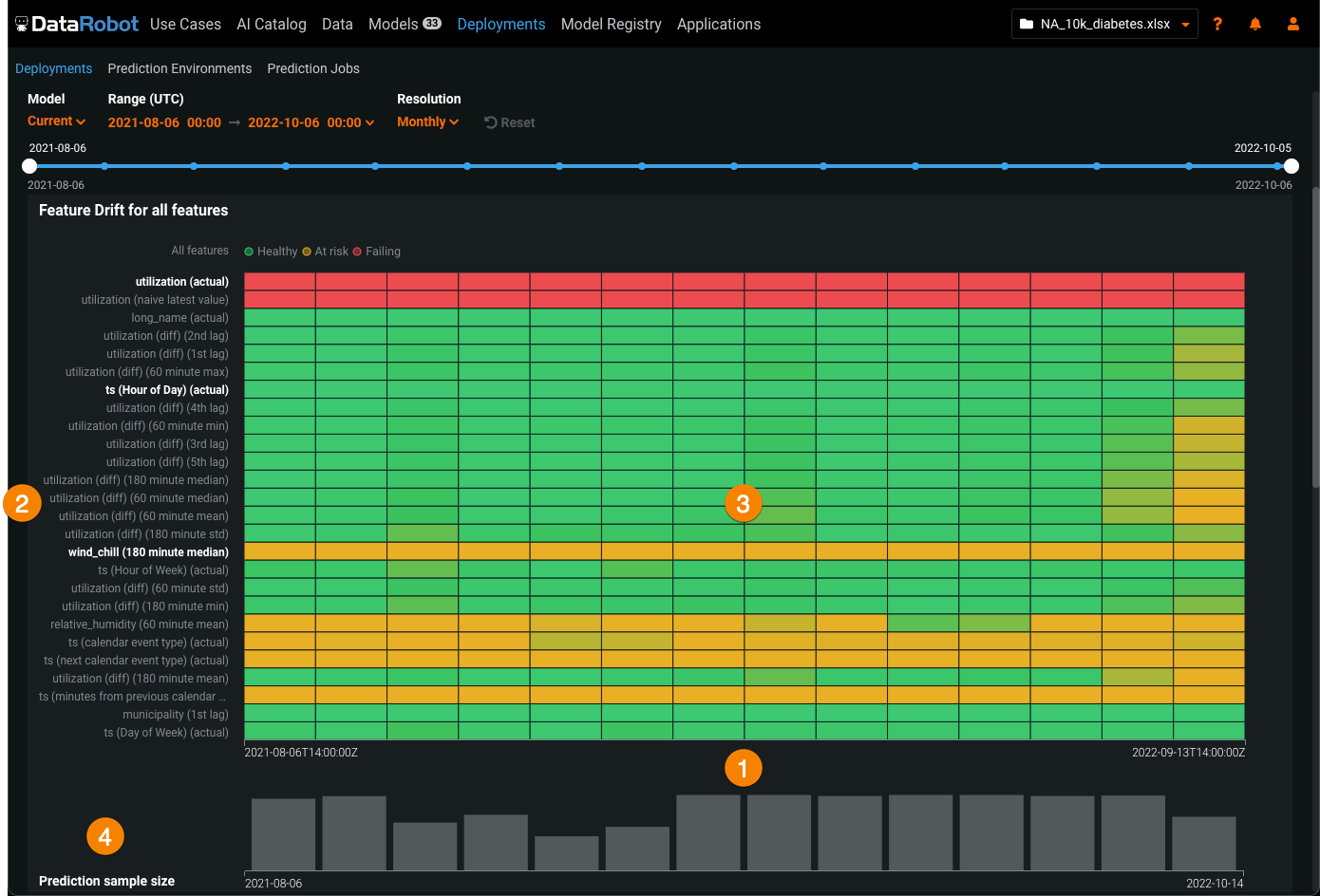Click the left handle of the time range slider

tap(29, 166)
